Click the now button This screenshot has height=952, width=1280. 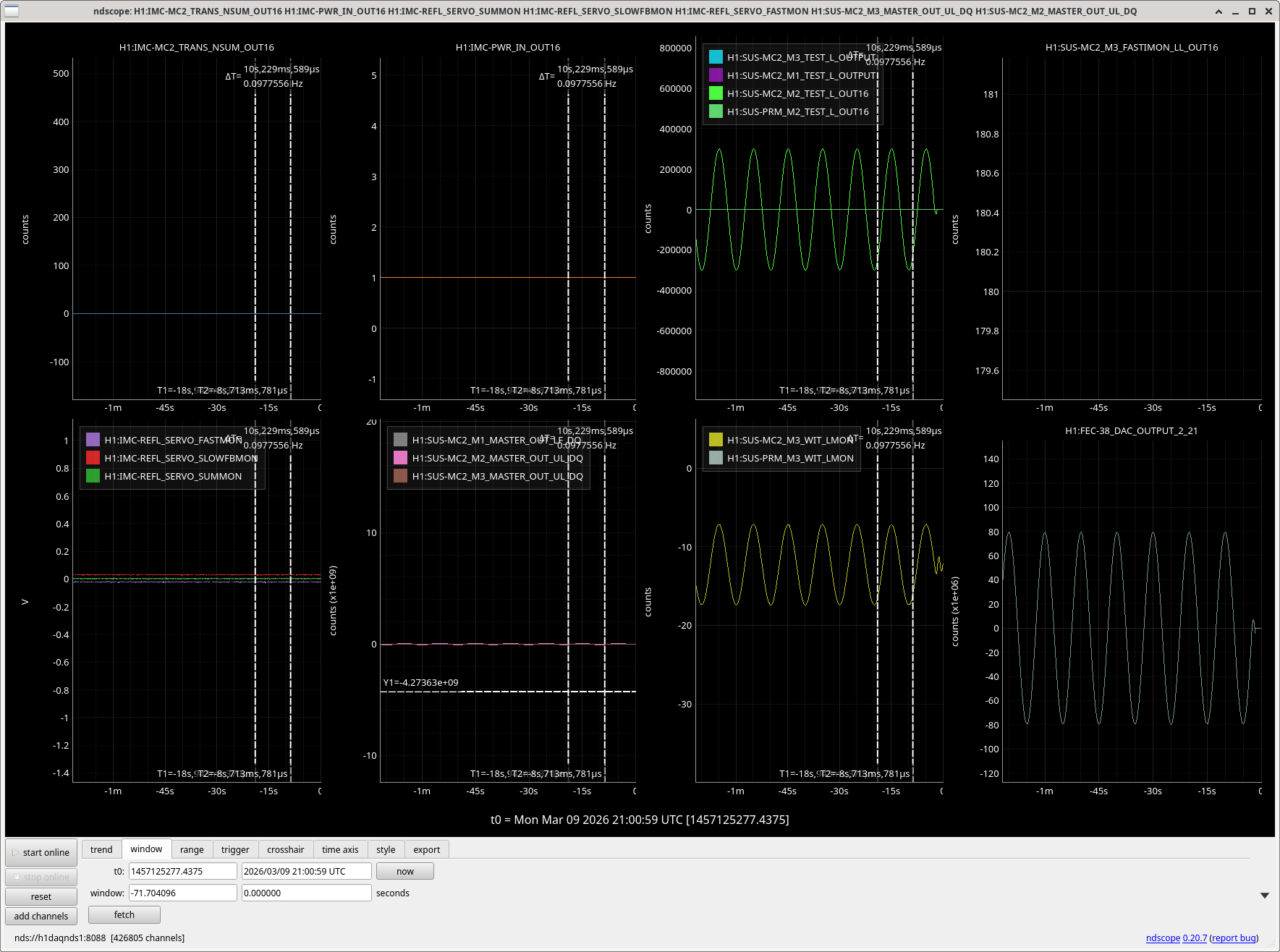405,871
